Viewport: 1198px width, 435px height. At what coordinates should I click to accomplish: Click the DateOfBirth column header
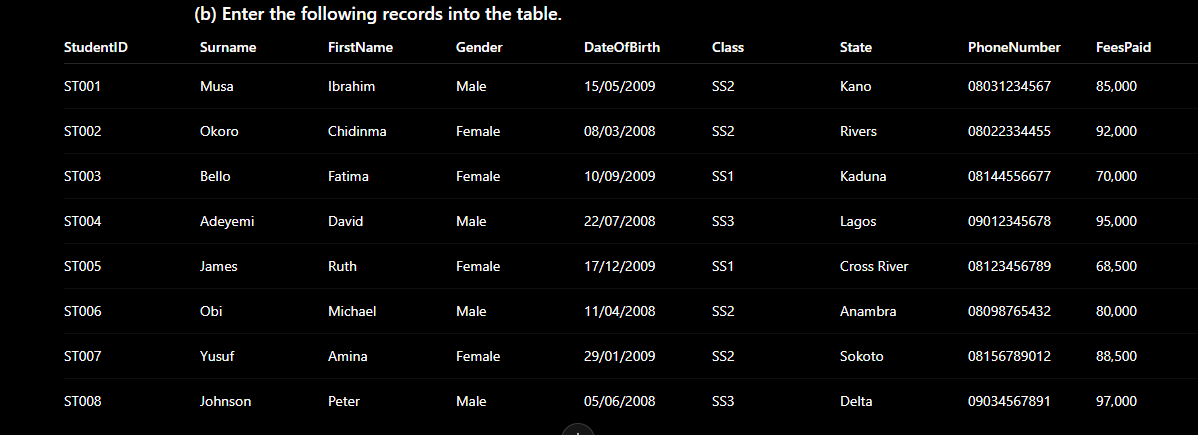click(622, 47)
